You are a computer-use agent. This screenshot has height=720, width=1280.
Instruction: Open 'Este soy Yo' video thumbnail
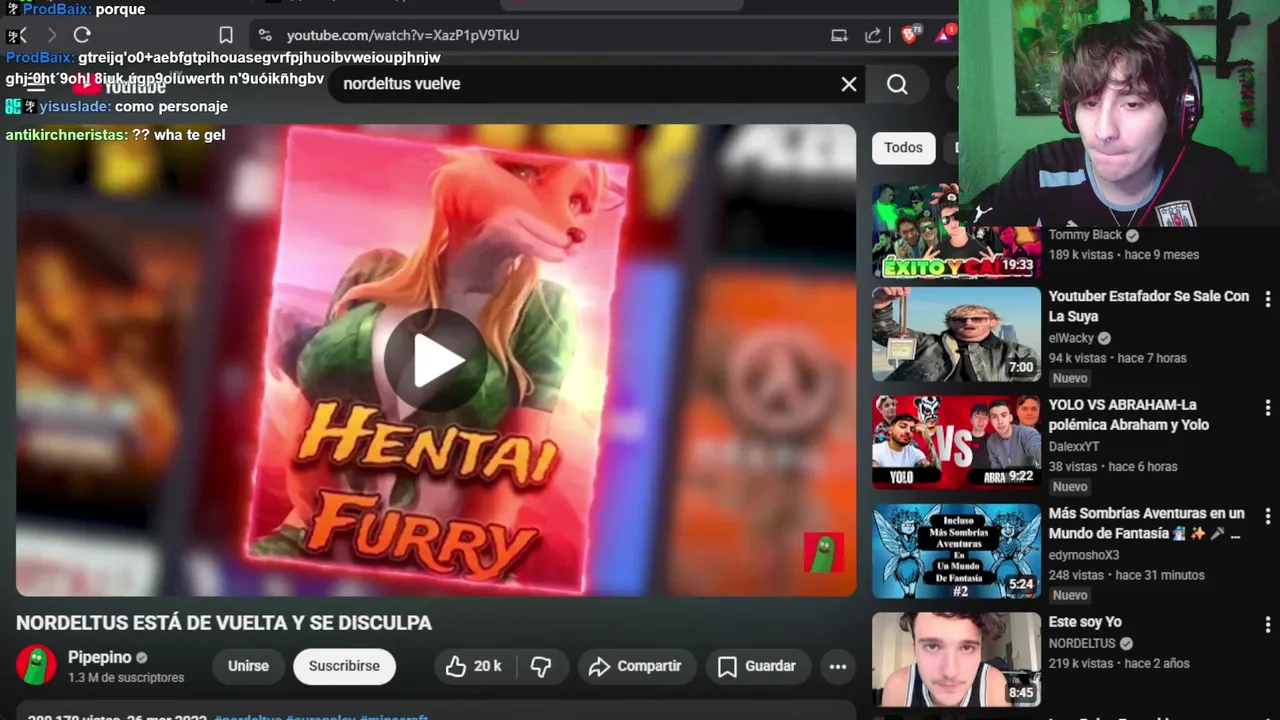pos(956,659)
